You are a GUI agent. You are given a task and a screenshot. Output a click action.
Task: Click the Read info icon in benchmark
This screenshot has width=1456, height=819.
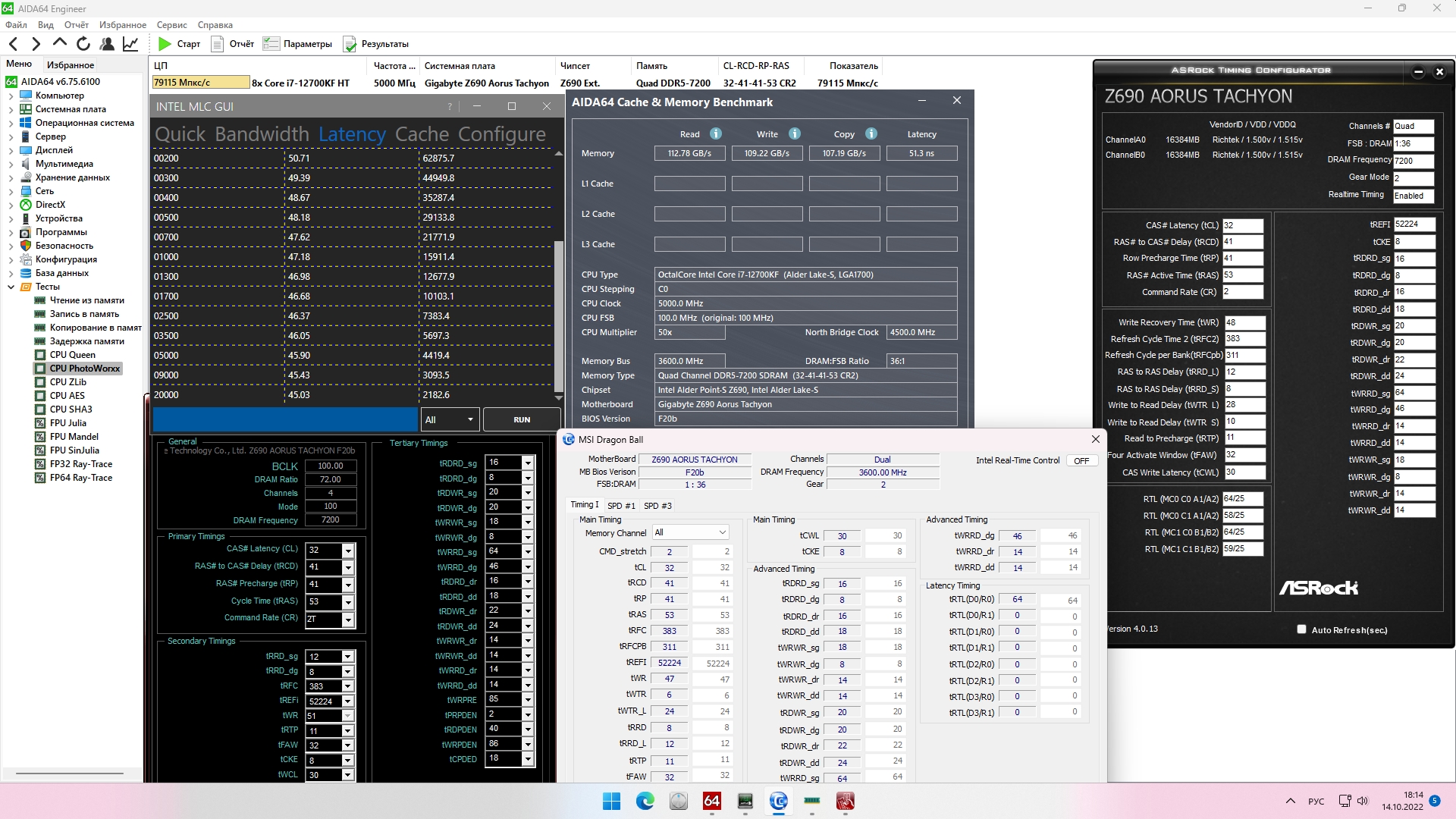pos(715,134)
